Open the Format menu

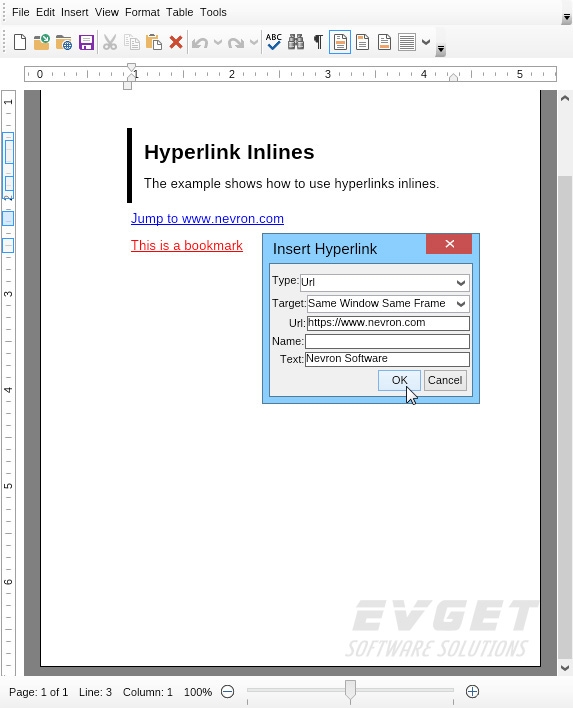point(142,12)
